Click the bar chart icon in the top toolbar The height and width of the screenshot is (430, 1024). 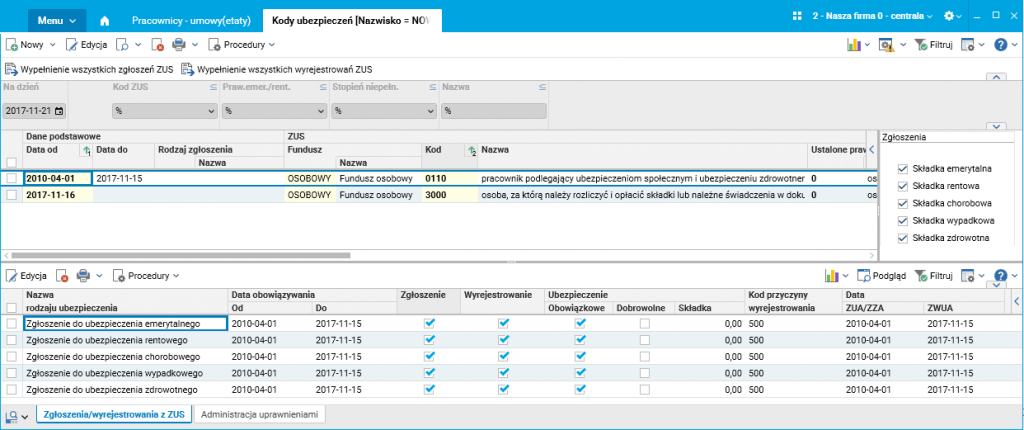pyautogui.click(x=854, y=45)
